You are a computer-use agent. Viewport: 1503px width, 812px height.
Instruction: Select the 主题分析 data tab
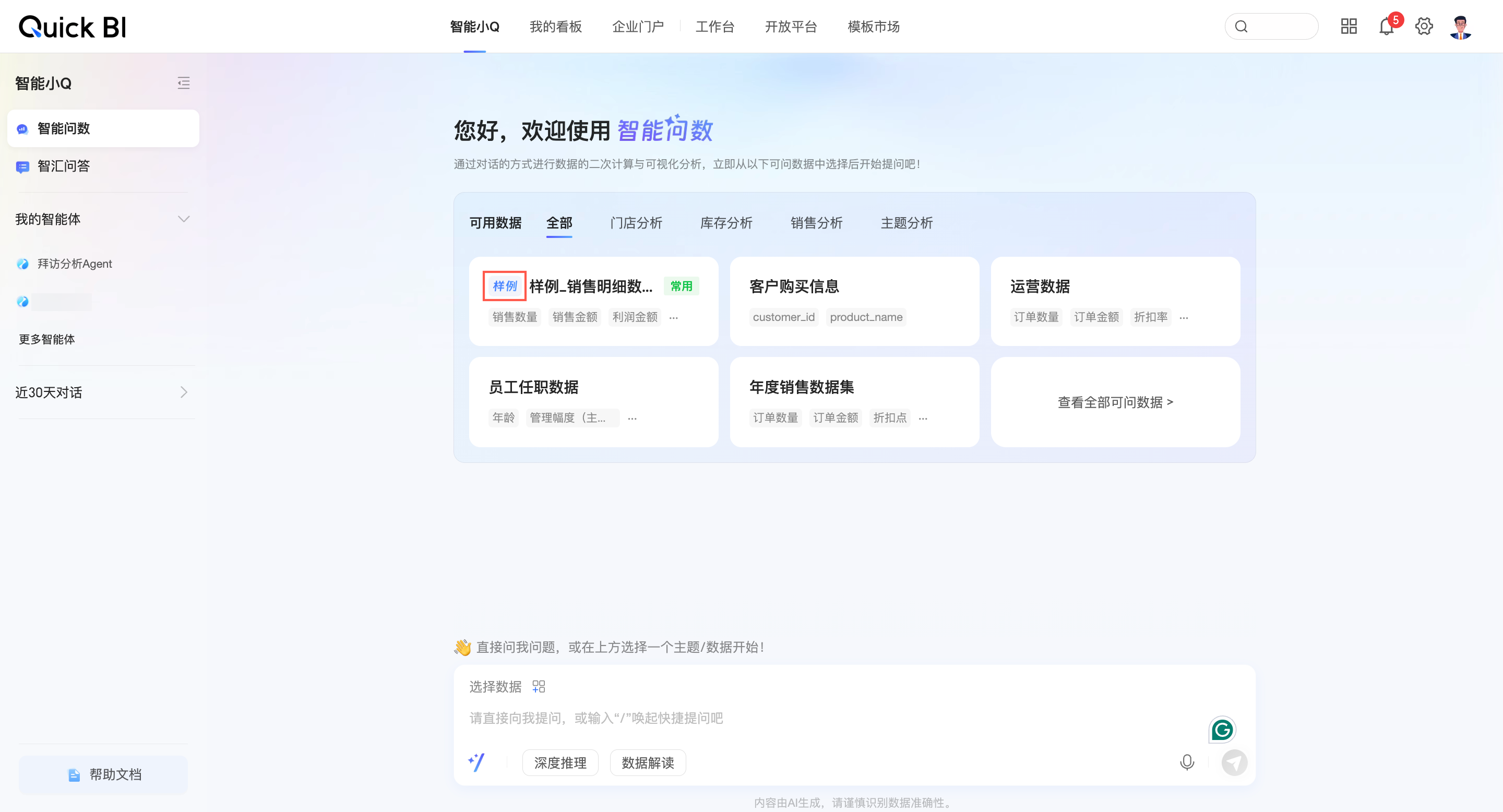[x=906, y=223]
